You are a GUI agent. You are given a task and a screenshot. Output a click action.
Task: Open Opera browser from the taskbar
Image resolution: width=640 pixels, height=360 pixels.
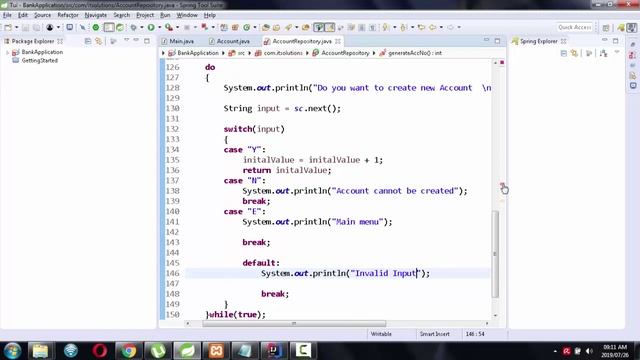[100, 351]
